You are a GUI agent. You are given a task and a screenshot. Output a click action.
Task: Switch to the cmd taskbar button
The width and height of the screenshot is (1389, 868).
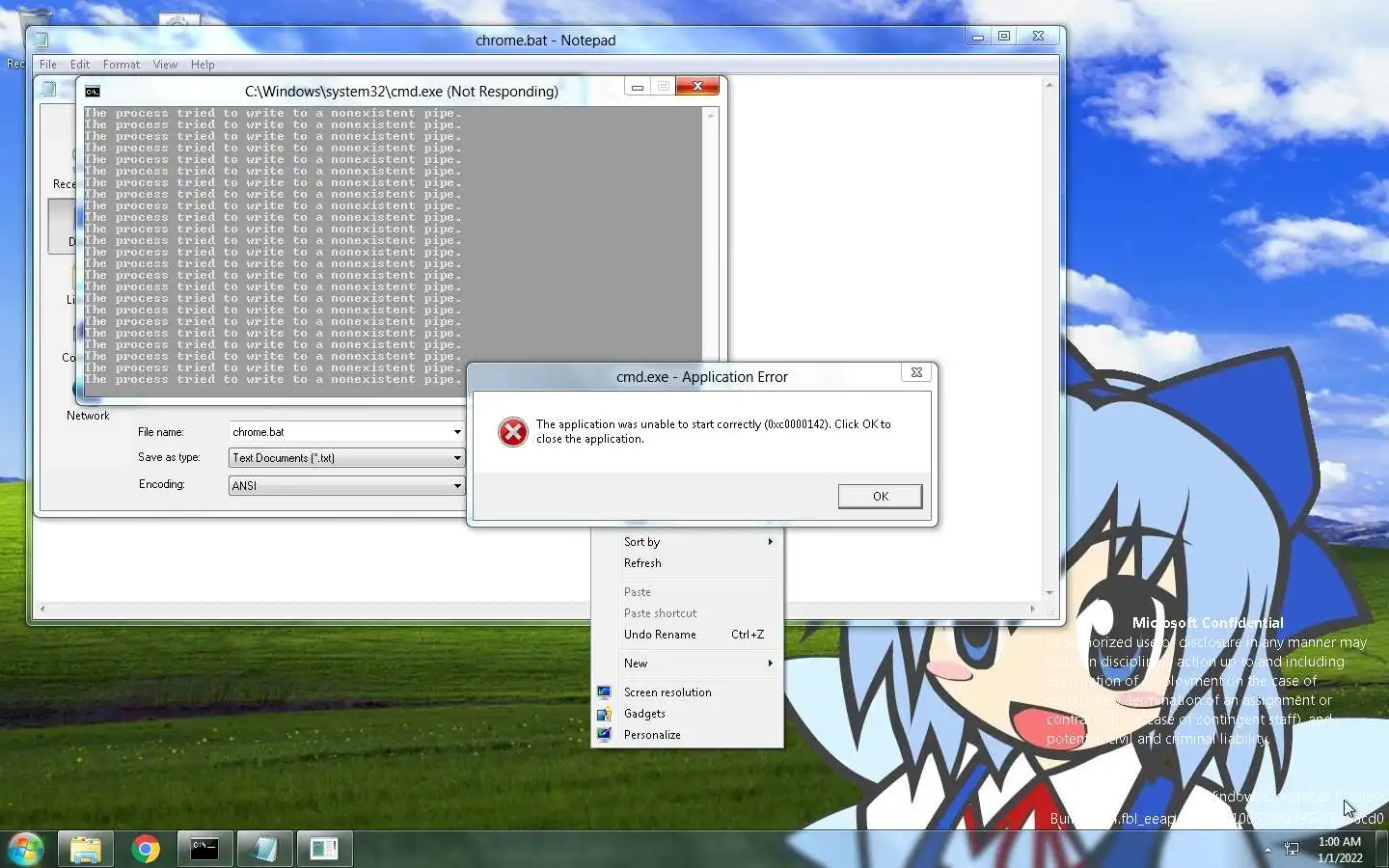click(204, 849)
